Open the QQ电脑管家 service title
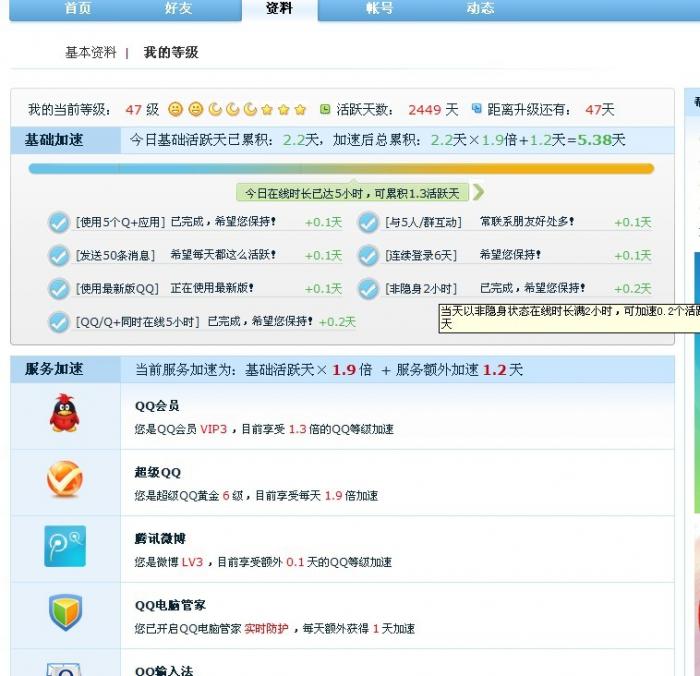Image resolution: width=700 pixels, height=676 pixels. [170, 605]
